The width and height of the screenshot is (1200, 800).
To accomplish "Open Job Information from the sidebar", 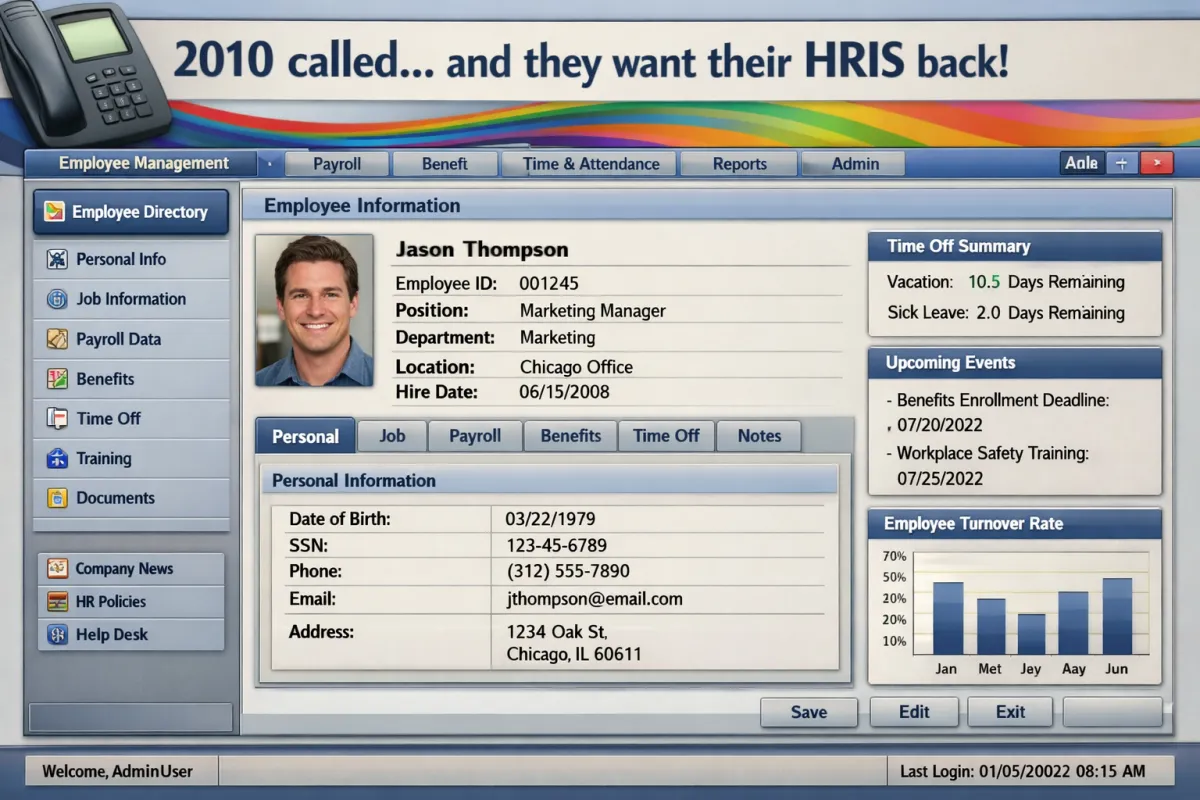I will pos(131,299).
